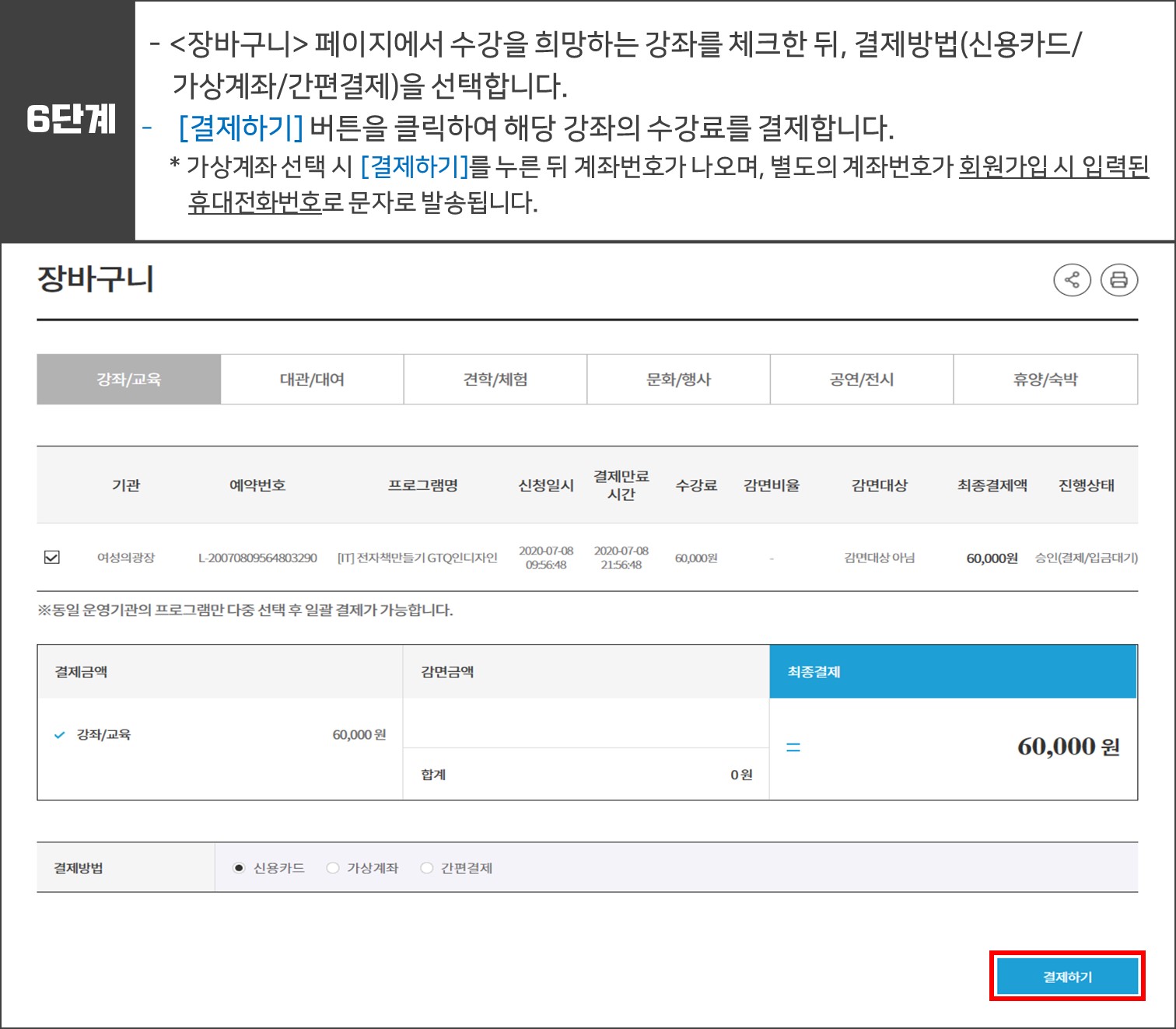Switch to the 견학/체험 tab

click(495, 380)
